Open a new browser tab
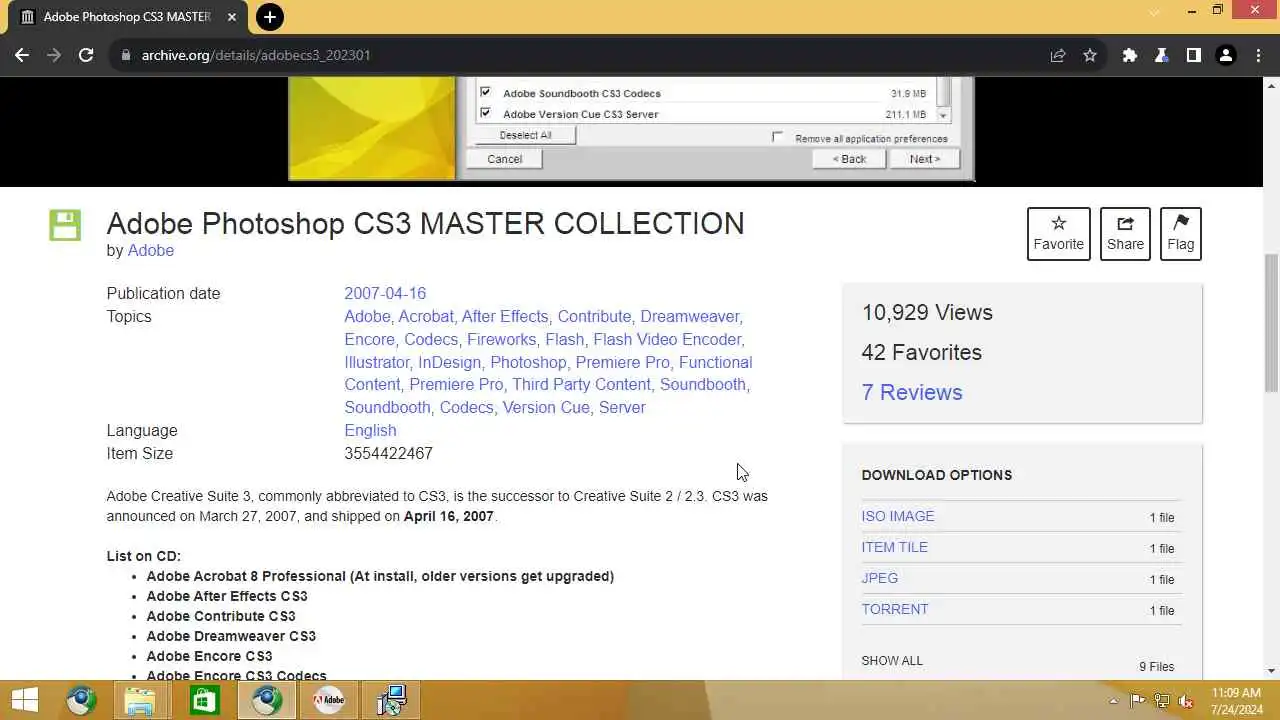 [x=269, y=17]
